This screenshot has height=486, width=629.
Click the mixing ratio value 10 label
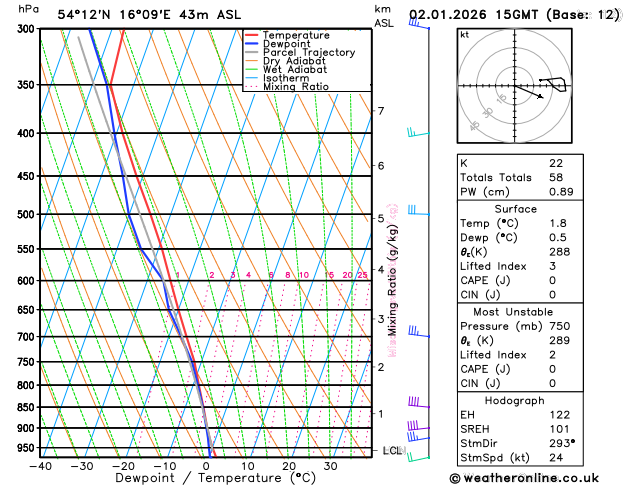pos(304,275)
